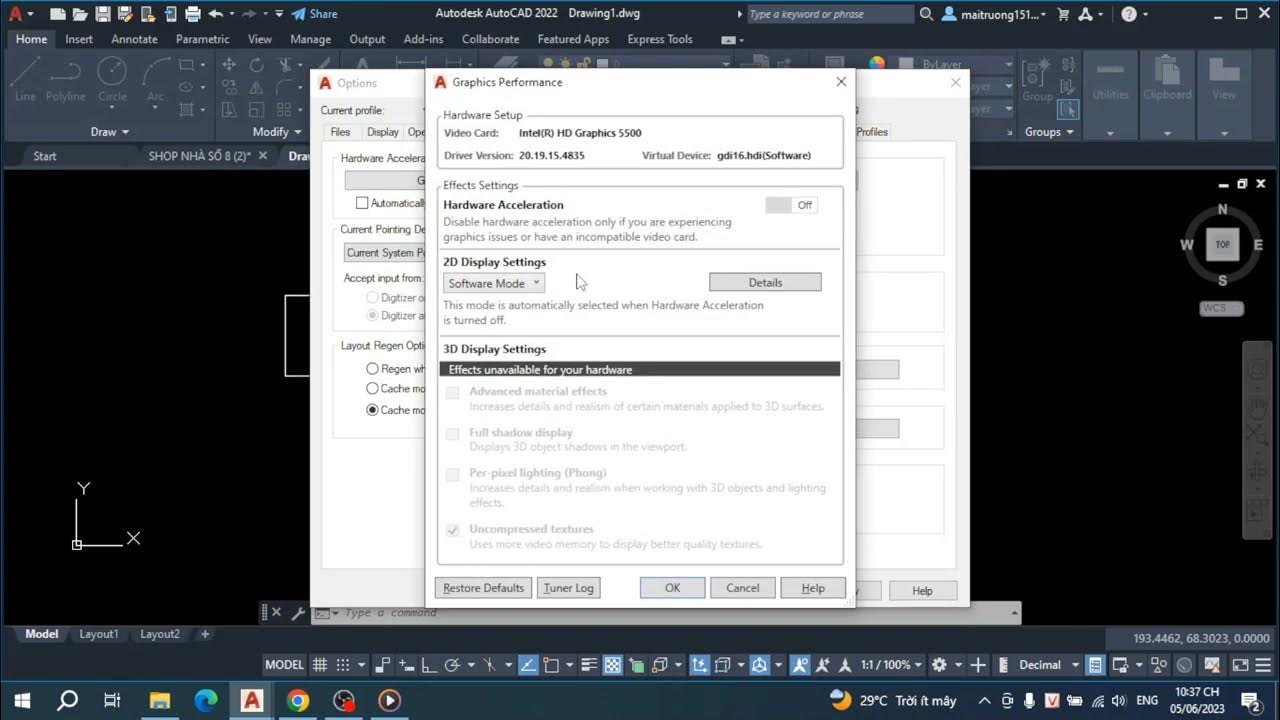Click the Customization menu icon in status bar
The image size is (1280, 720).
tap(1262, 665)
